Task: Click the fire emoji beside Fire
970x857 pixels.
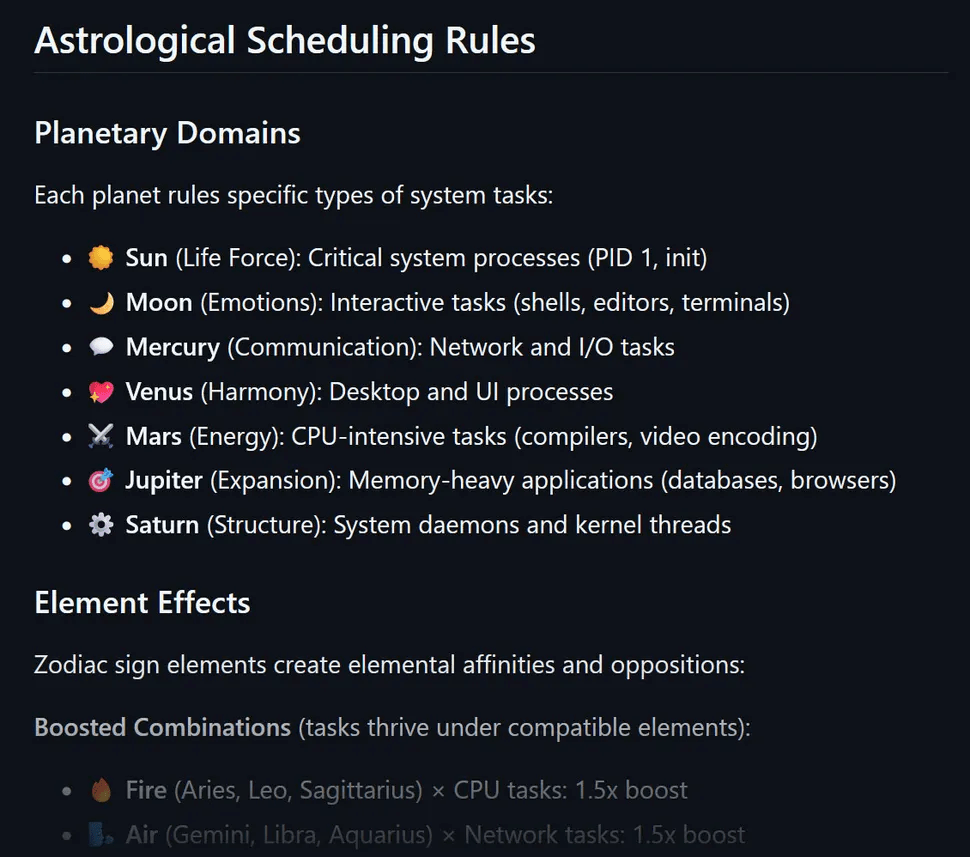Action: [100, 790]
